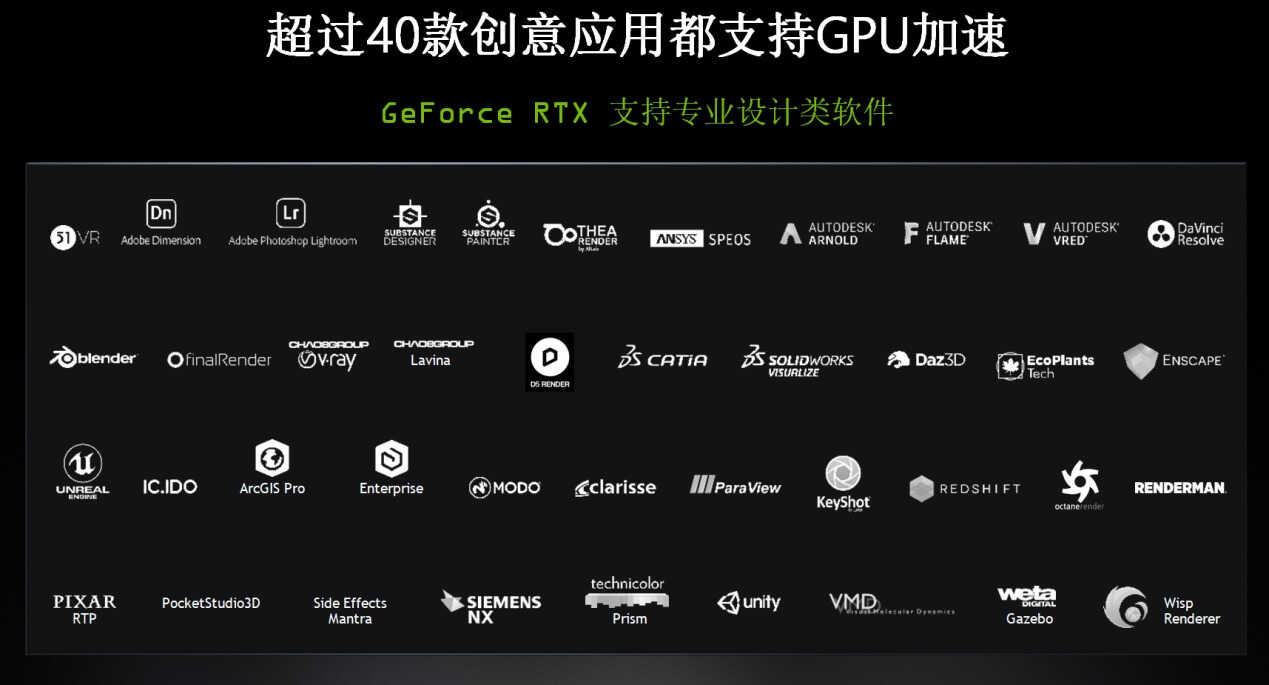Select the PocketStudio3D text
Viewport: 1269px width, 685px height.
click(x=211, y=603)
